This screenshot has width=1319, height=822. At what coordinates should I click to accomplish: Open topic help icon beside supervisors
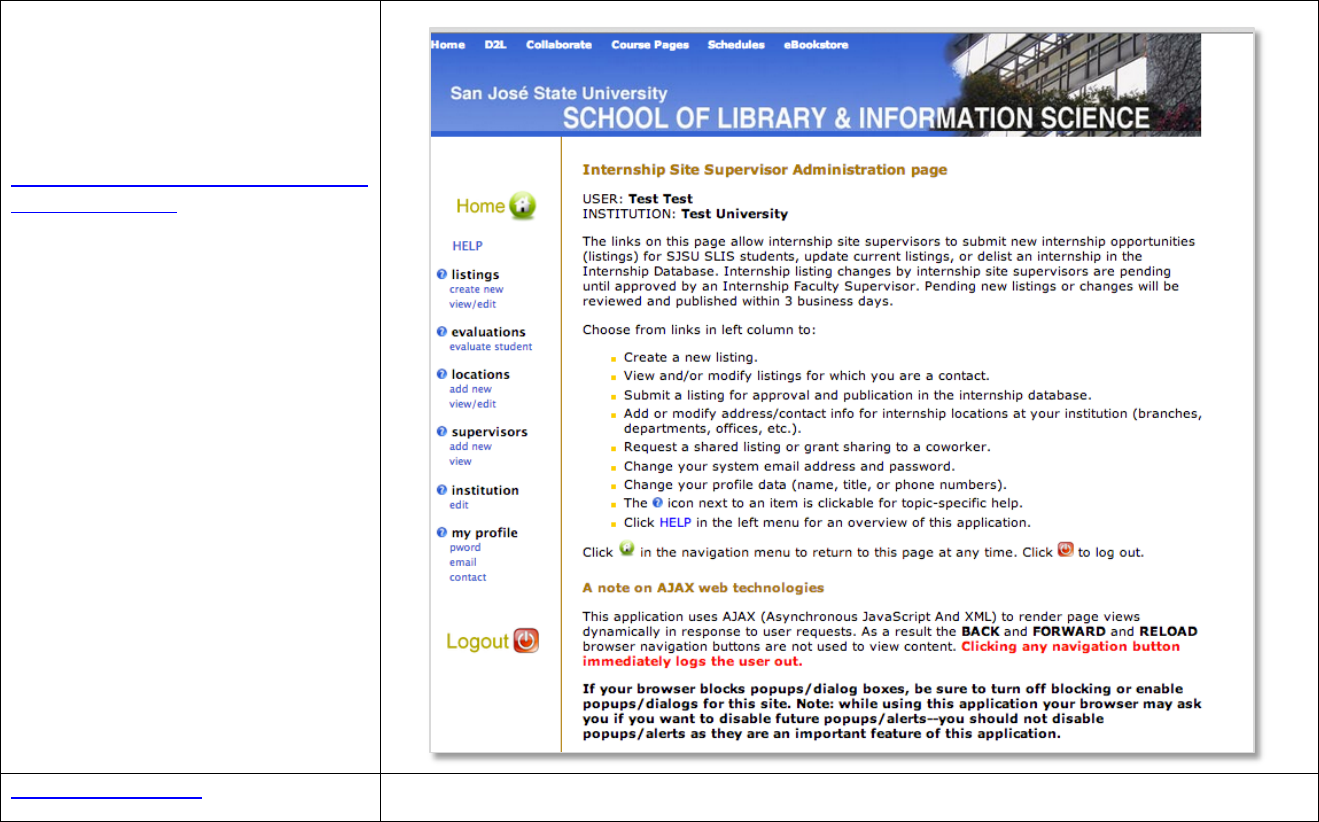point(442,431)
